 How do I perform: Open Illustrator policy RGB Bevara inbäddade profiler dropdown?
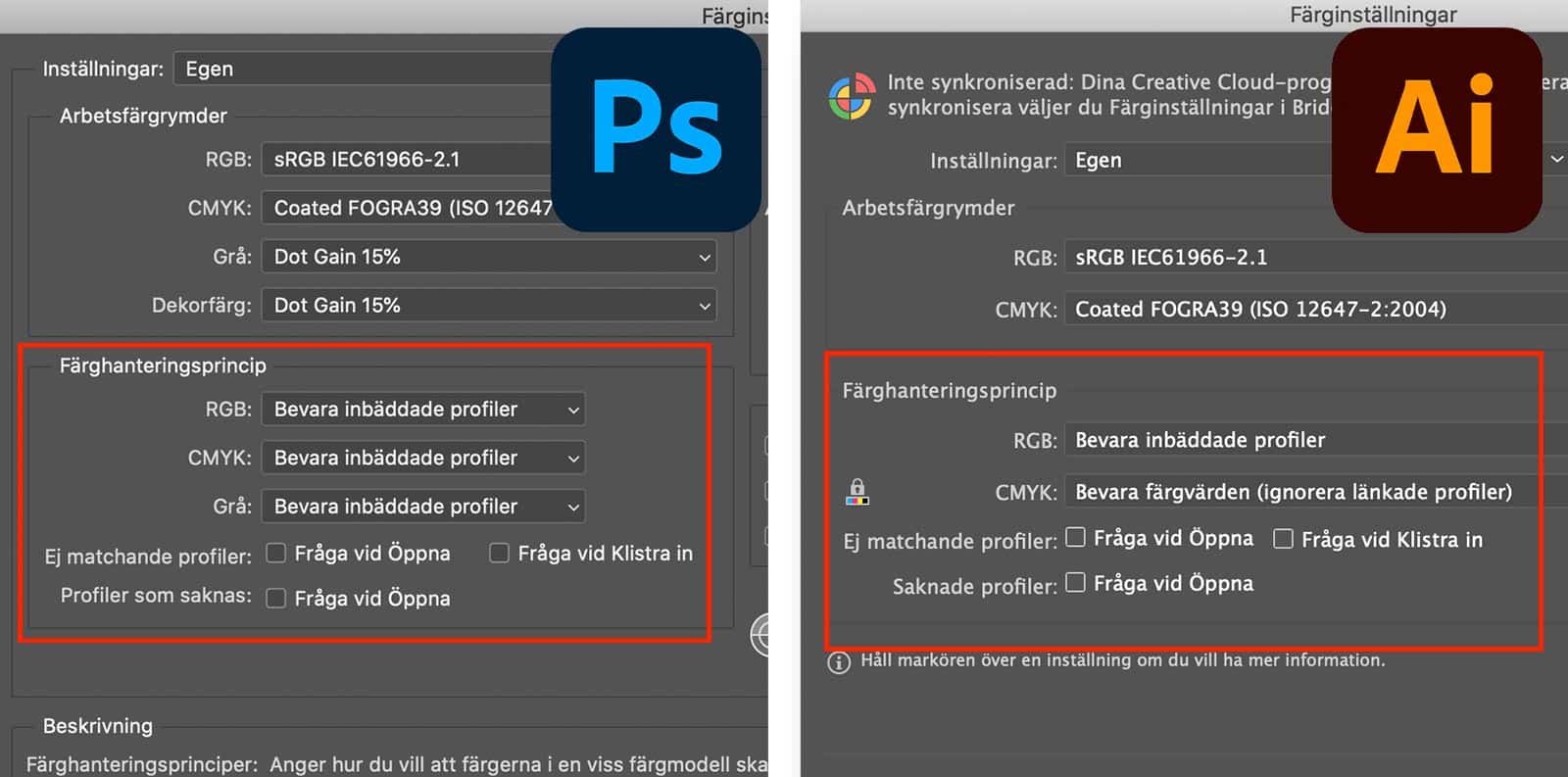pyautogui.click(x=1315, y=440)
